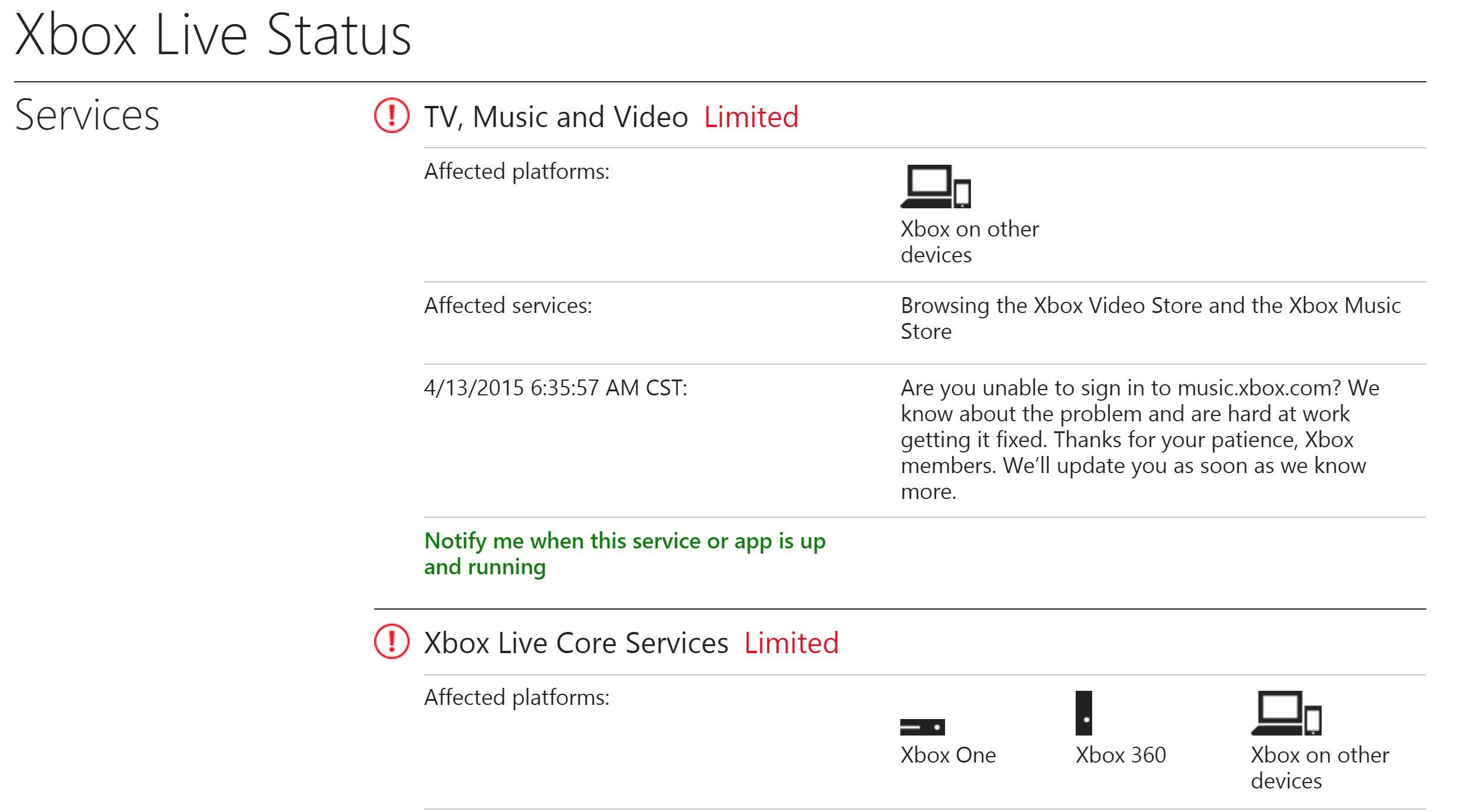Click the Limited status next to TV, Music and Video
This screenshot has width=1477, height=812.
[x=751, y=117]
